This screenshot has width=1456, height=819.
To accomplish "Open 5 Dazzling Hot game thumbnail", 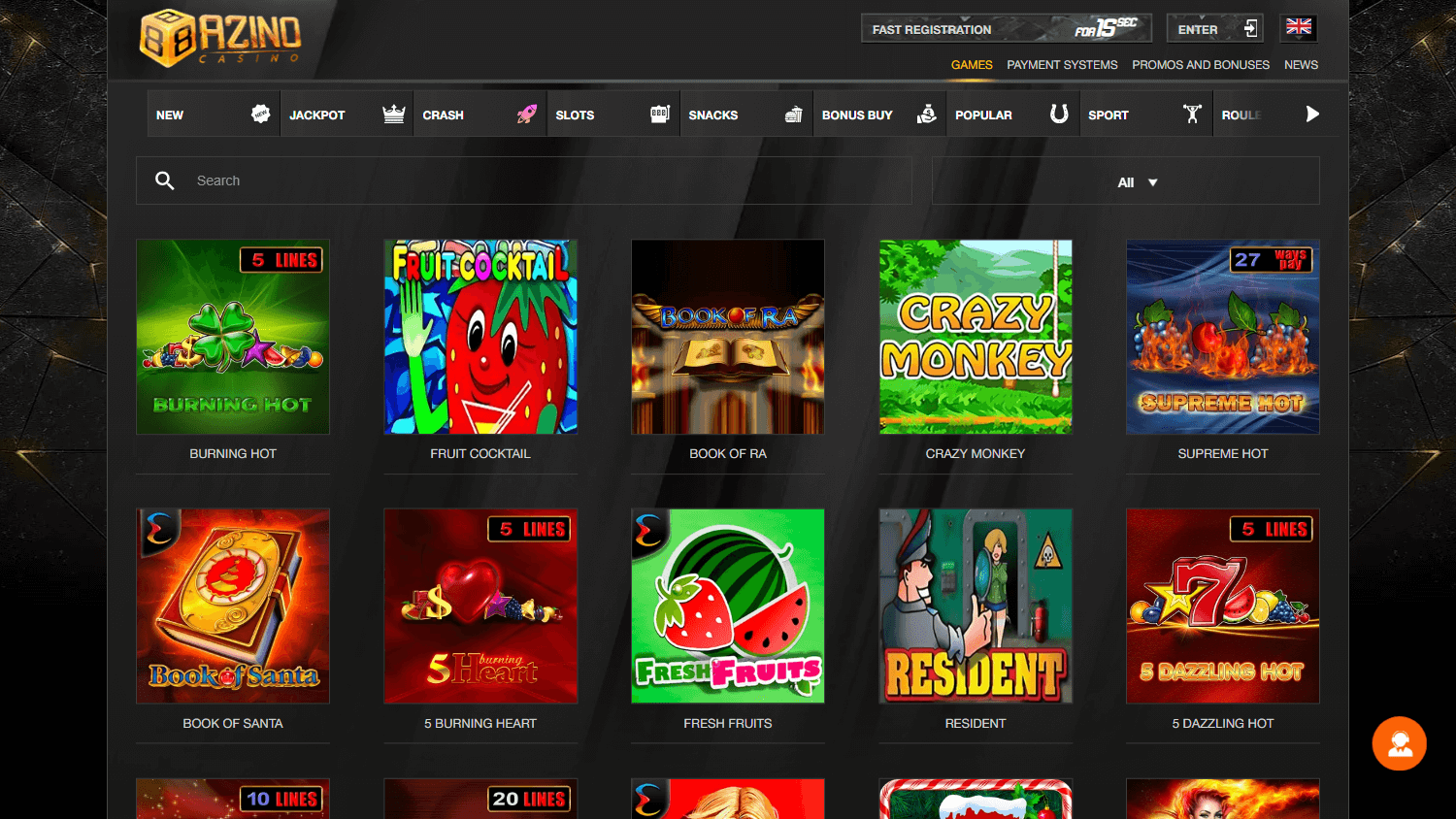I will coord(1223,606).
